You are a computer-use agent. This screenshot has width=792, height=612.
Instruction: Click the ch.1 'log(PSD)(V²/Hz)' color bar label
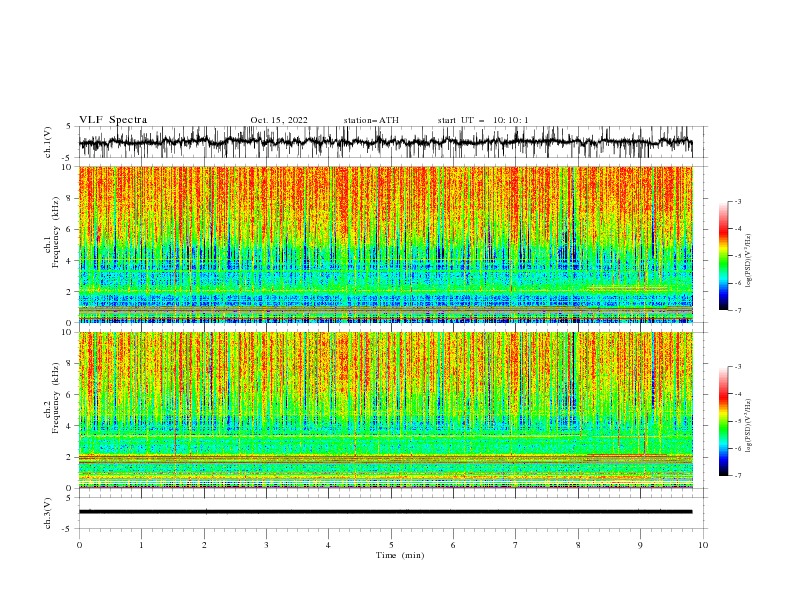click(748, 261)
